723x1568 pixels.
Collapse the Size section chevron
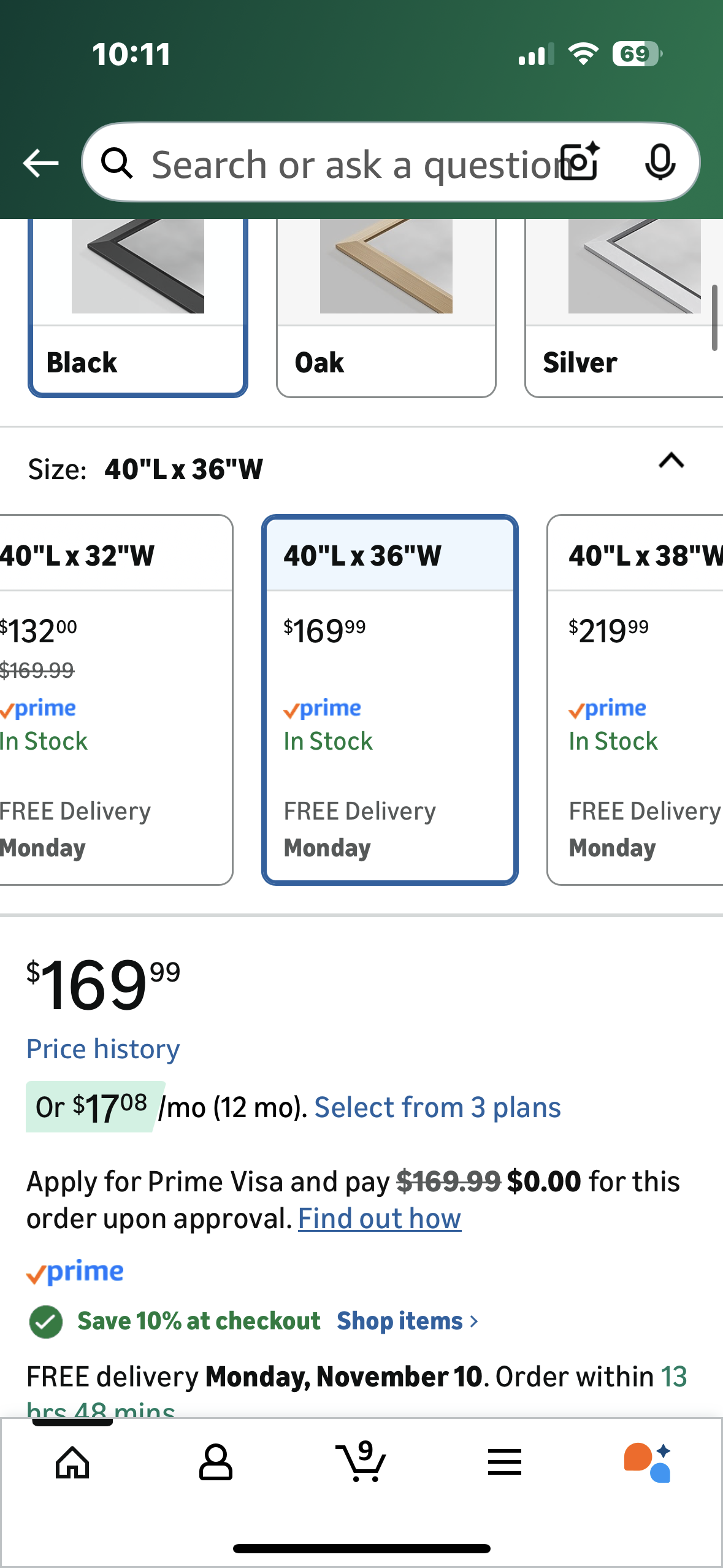point(671,461)
